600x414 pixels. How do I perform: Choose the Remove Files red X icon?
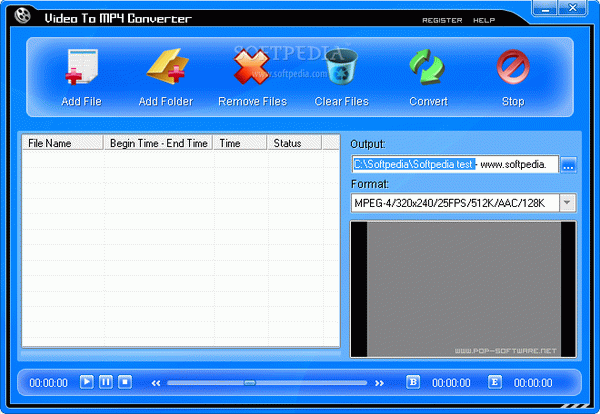(x=251, y=67)
